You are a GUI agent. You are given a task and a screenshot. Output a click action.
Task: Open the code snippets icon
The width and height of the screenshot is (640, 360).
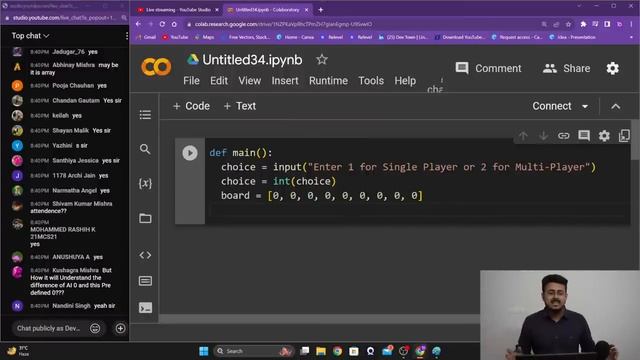tap(145, 256)
